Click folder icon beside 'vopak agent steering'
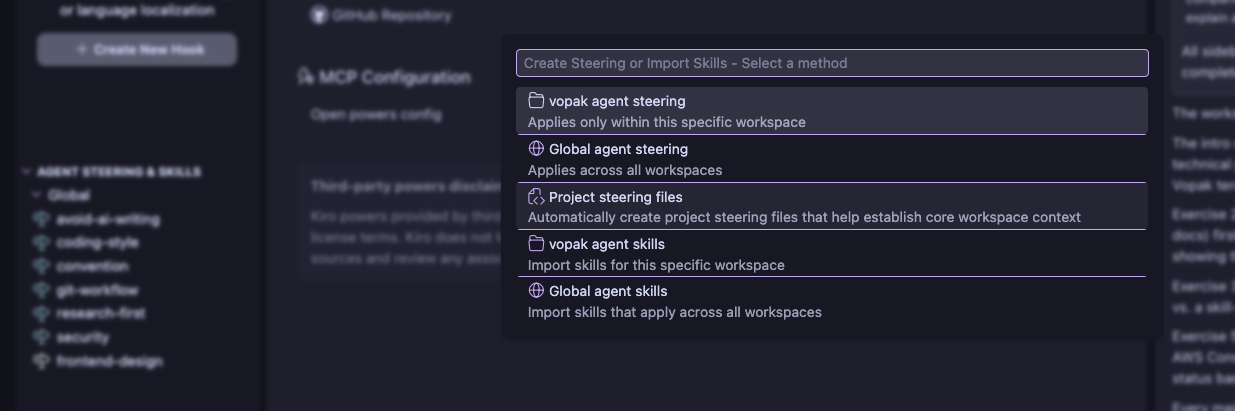Image resolution: width=1235 pixels, height=411 pixels. pos(536,101)
